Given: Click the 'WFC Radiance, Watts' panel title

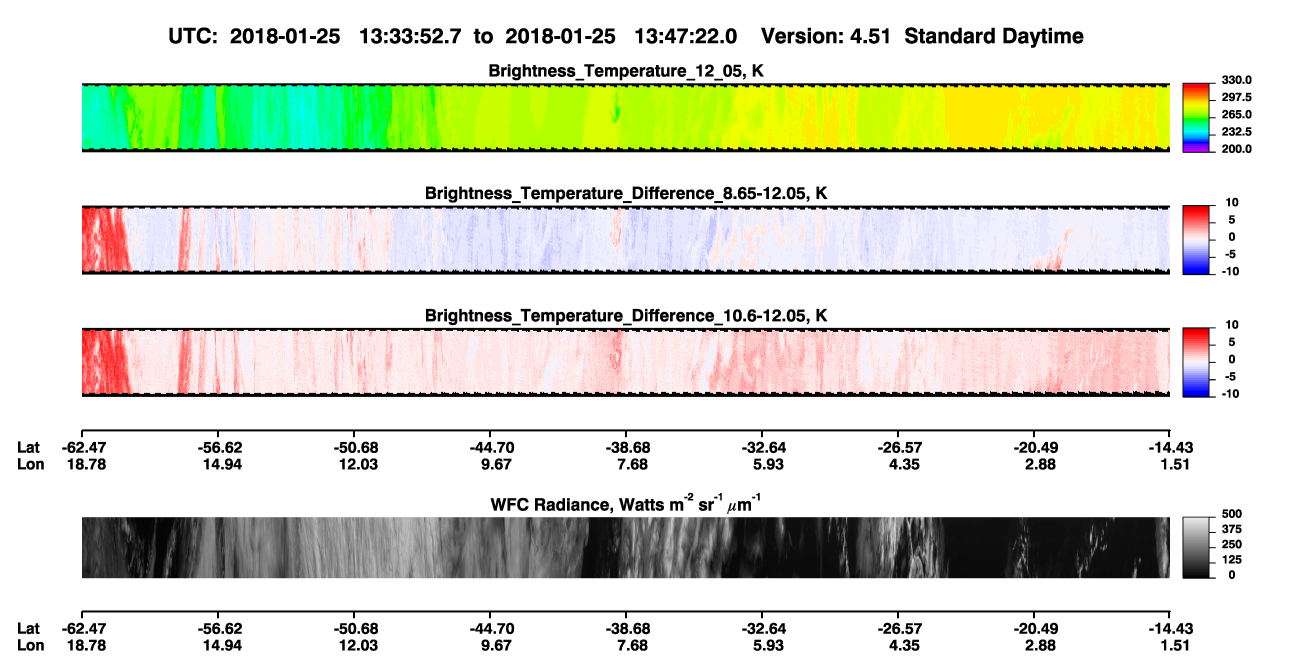Looking at the screenshot, I should click(626, 503).
